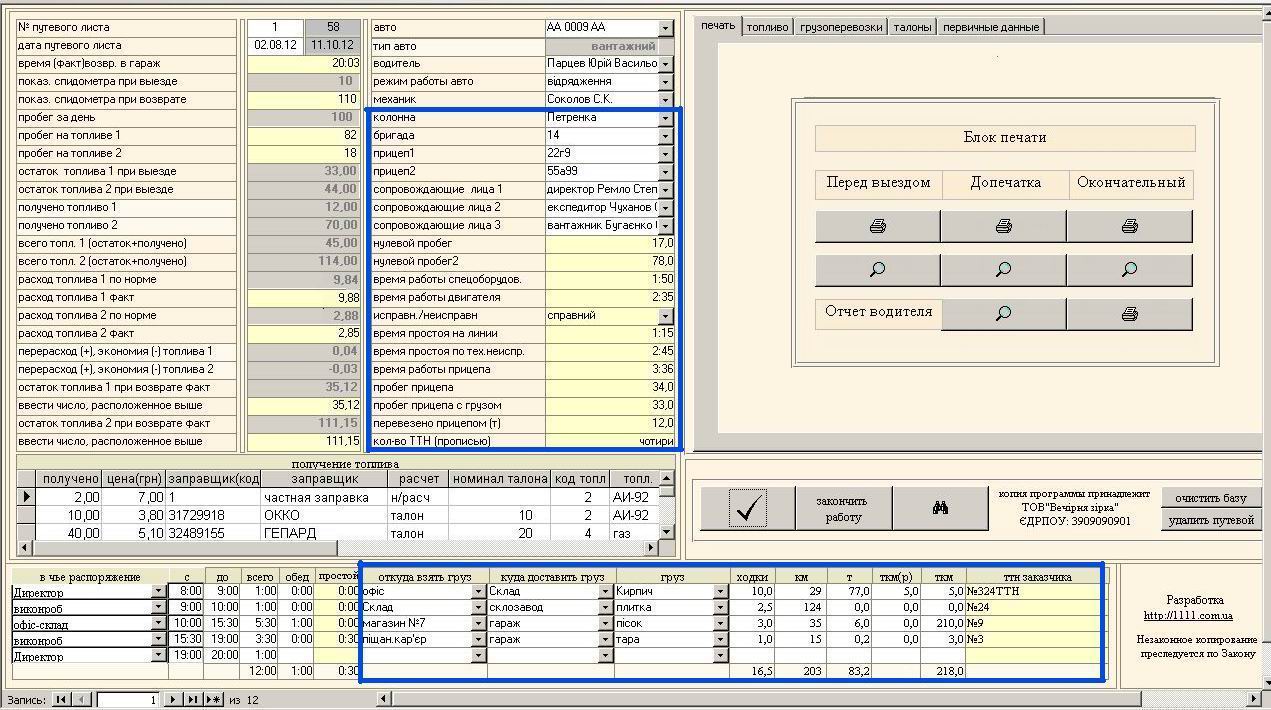Print the 'Окончательный' waybill version
The height and width of the screenshot is (710, 1271).
pyautogui.click(x=1129, y=226)
